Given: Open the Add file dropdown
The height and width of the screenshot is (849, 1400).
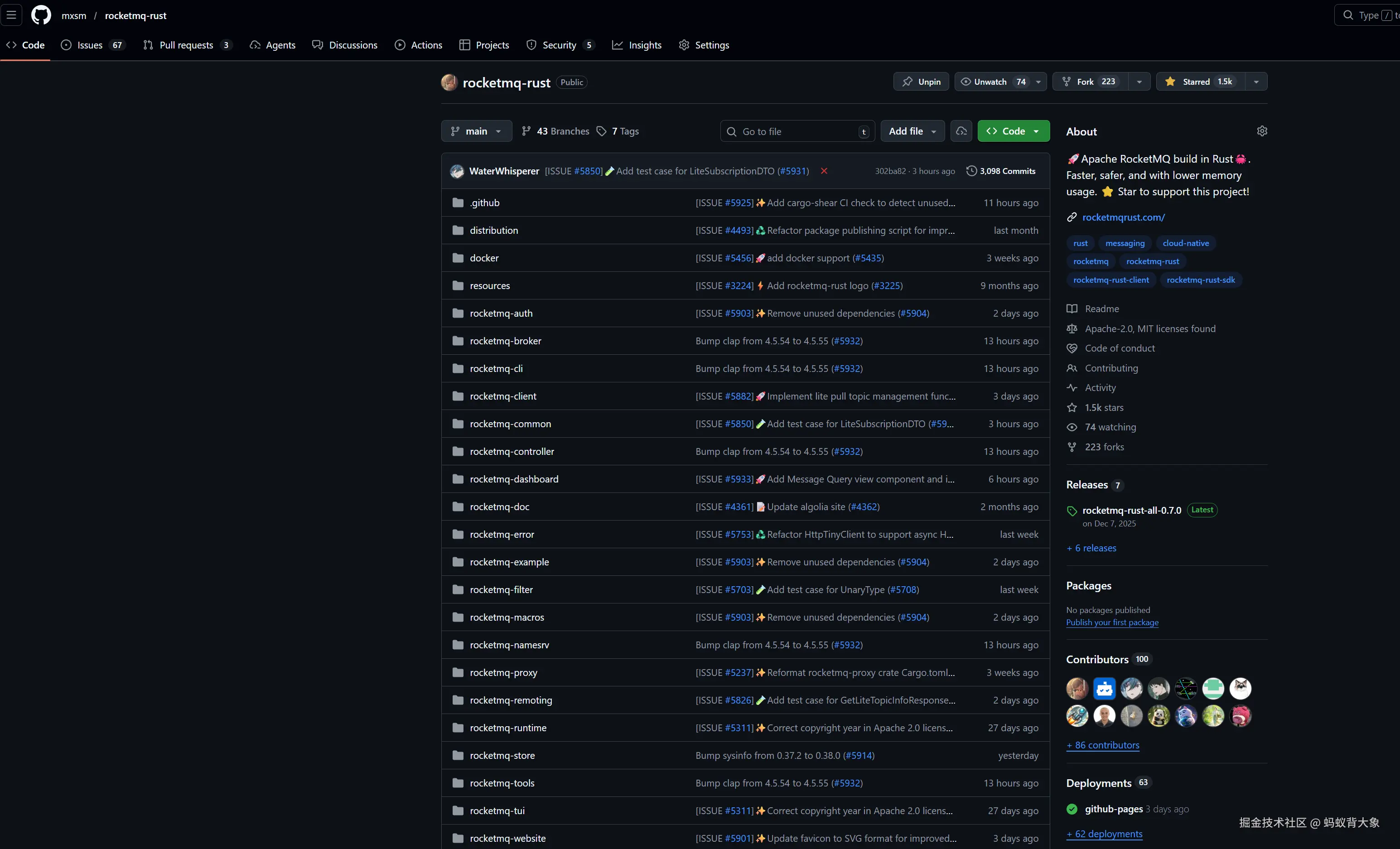Looking at the screenshot, I should click(912, 131).
